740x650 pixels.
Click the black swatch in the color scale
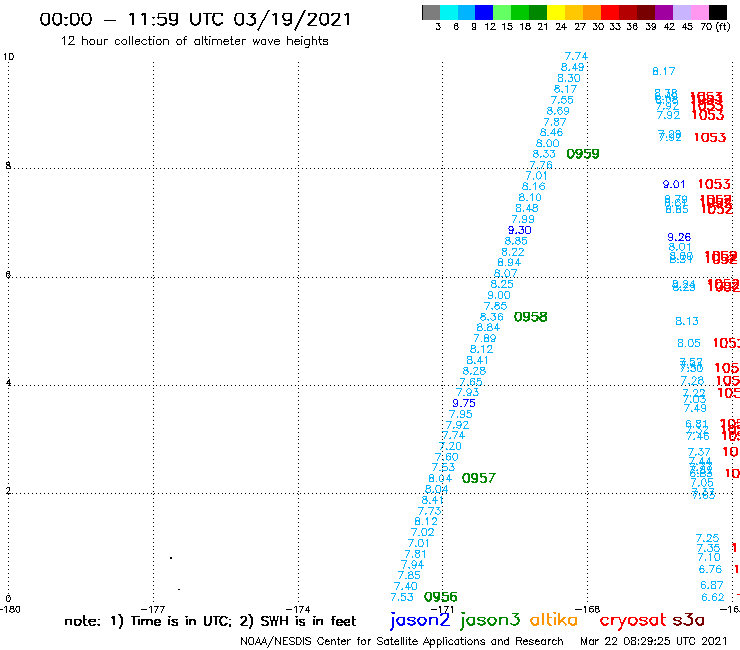[x=718, y=12]
